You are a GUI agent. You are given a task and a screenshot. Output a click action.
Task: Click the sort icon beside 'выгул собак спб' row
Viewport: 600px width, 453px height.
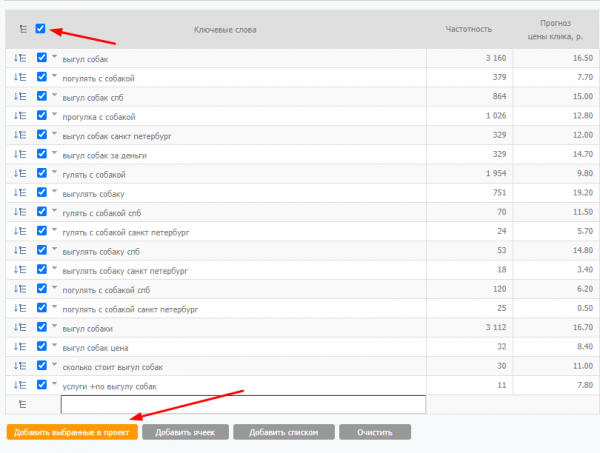19,96
